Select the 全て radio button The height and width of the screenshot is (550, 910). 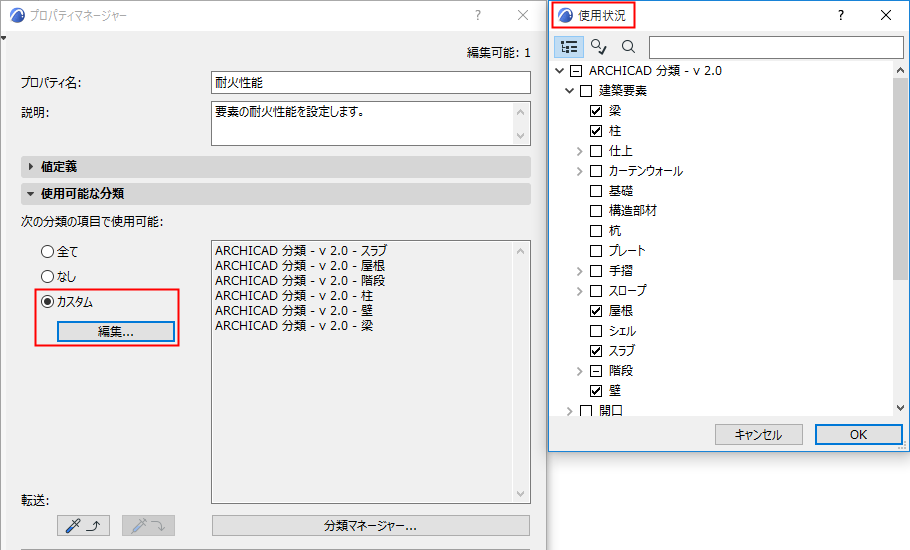tap(48, 251)
